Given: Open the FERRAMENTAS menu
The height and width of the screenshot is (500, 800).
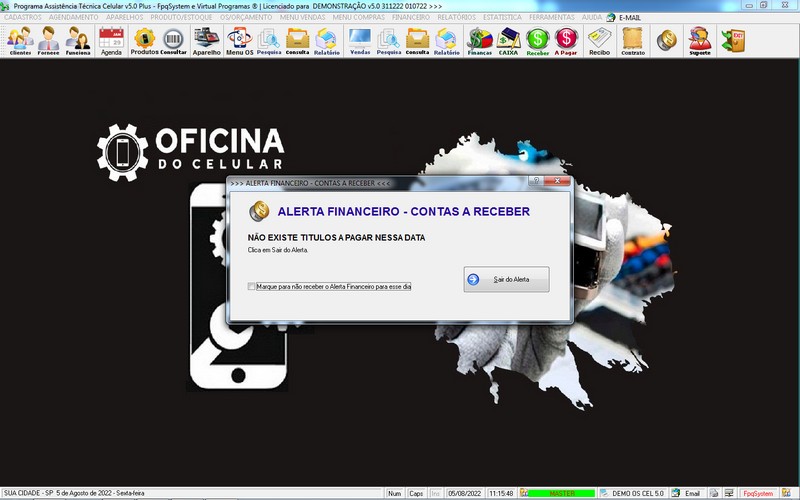Looking at the screenshot, I should pos(552,17).
